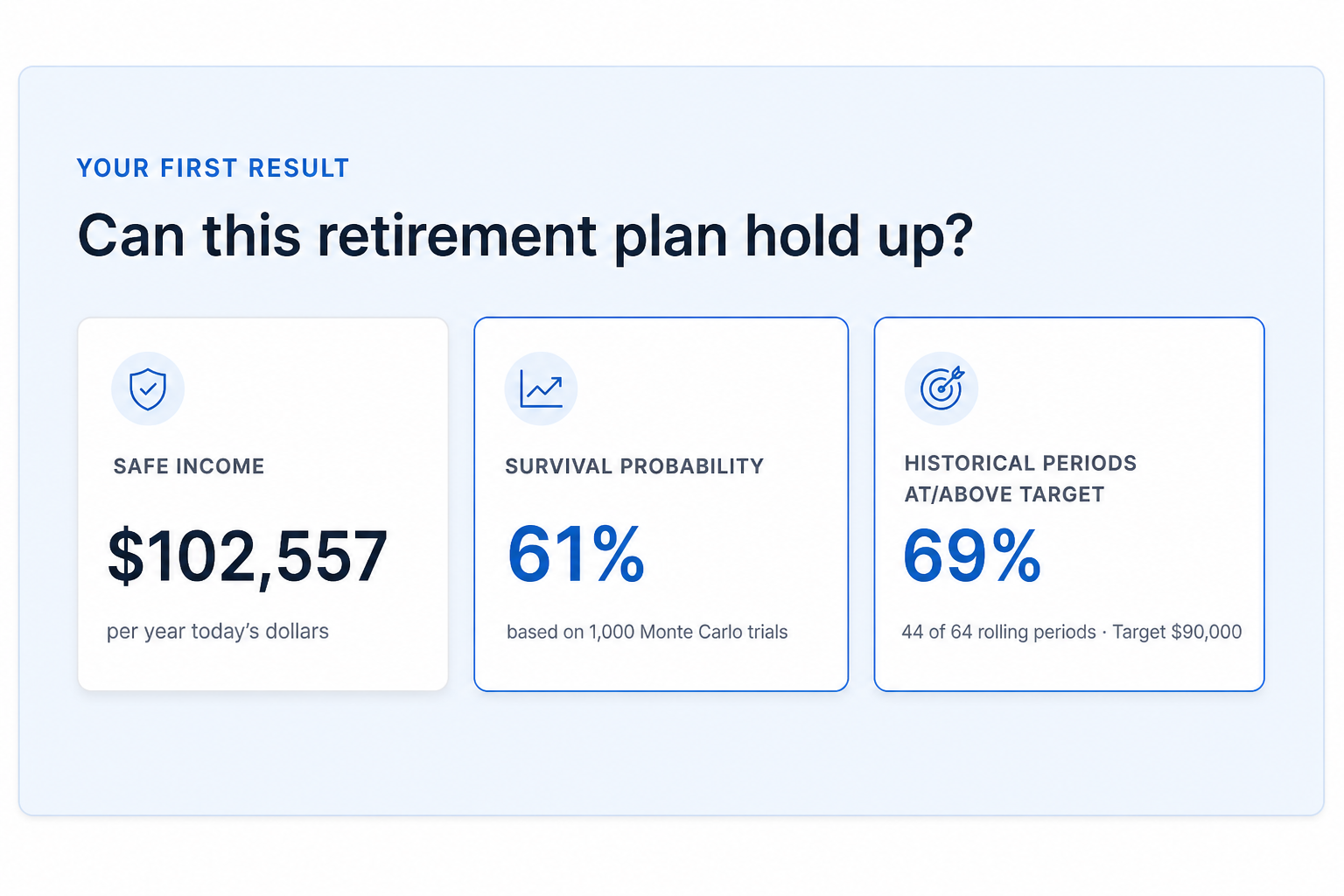Open the Historical Periods At/Above Target card
This screenshot has width=1344, height=896.
[1069, 504]
